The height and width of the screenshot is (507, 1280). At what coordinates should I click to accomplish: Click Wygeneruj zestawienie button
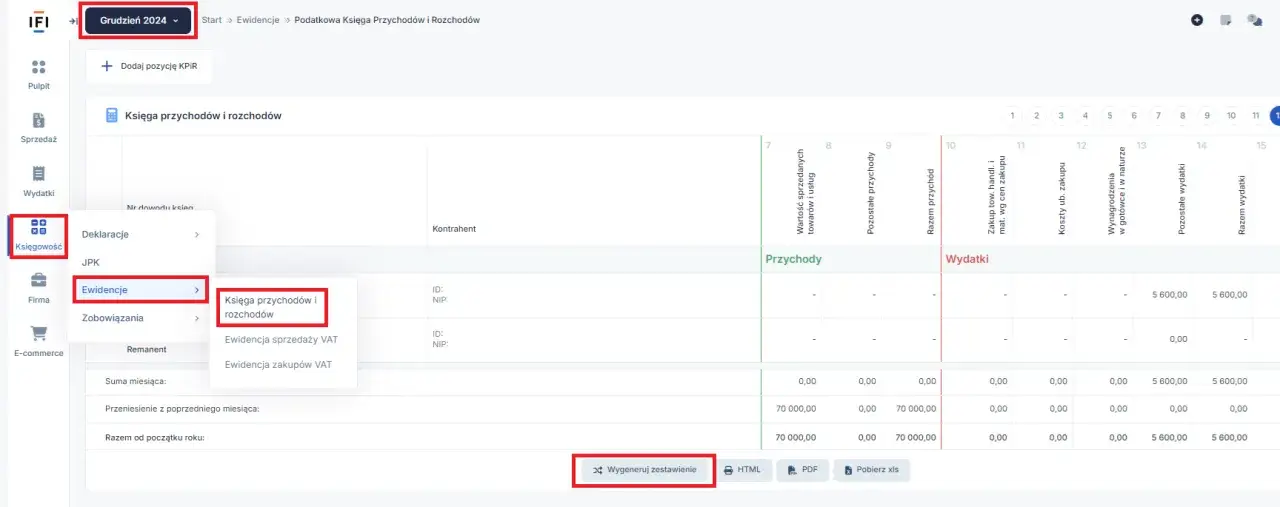(644, 470)
